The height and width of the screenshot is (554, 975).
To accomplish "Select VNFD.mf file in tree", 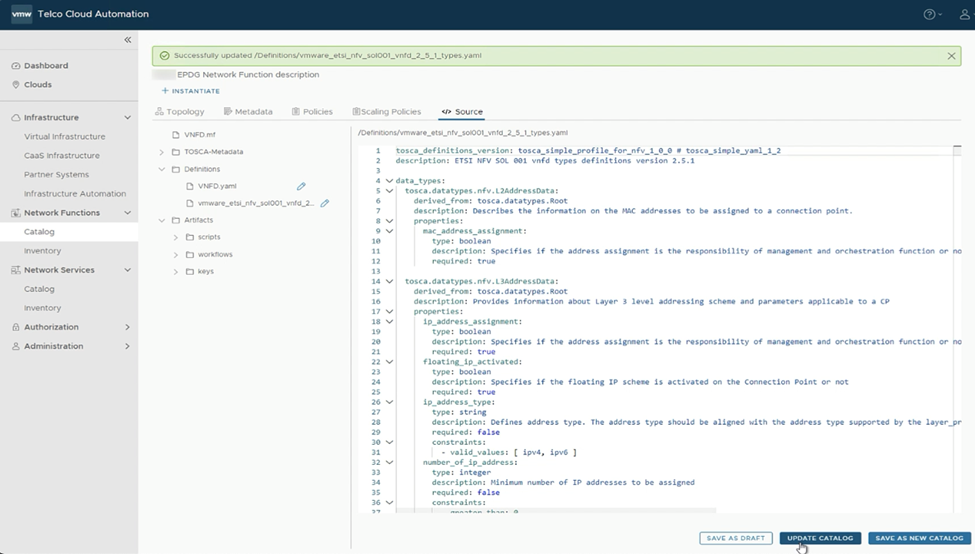I will pyautogui.click(x=201, y=134).
